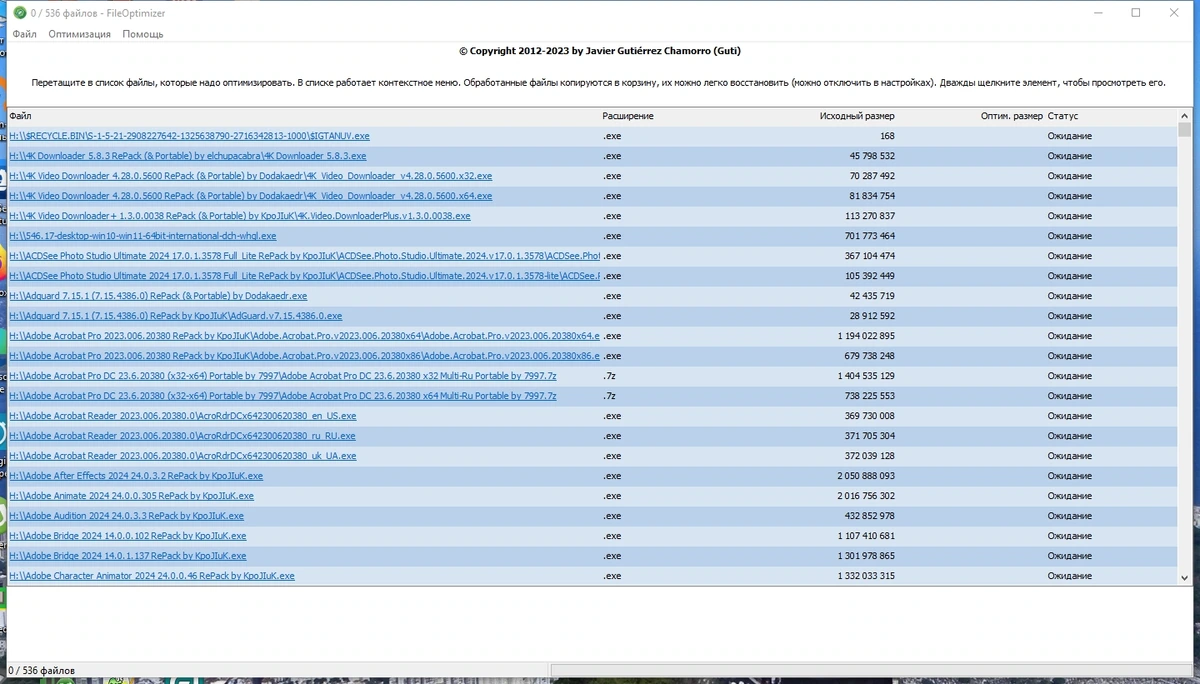Select Acrobat Reader en_US.exe link
The height and width of the screenshot is (684, 1200).
182,416
